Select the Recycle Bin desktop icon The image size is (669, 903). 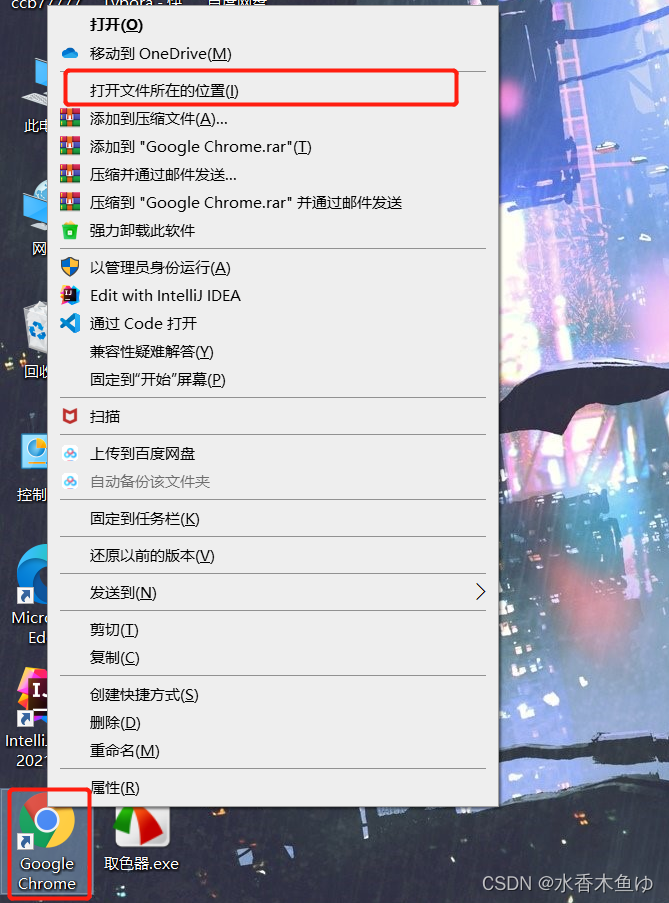point(35,340)
